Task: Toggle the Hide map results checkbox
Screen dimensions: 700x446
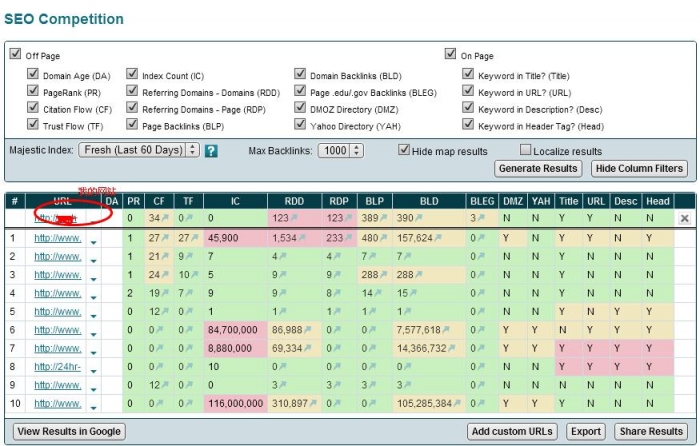Action: pos(404,150)
